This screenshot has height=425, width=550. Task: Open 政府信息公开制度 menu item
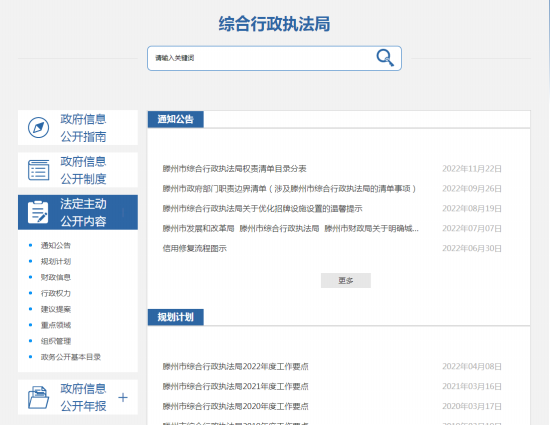tap(78, 170)
